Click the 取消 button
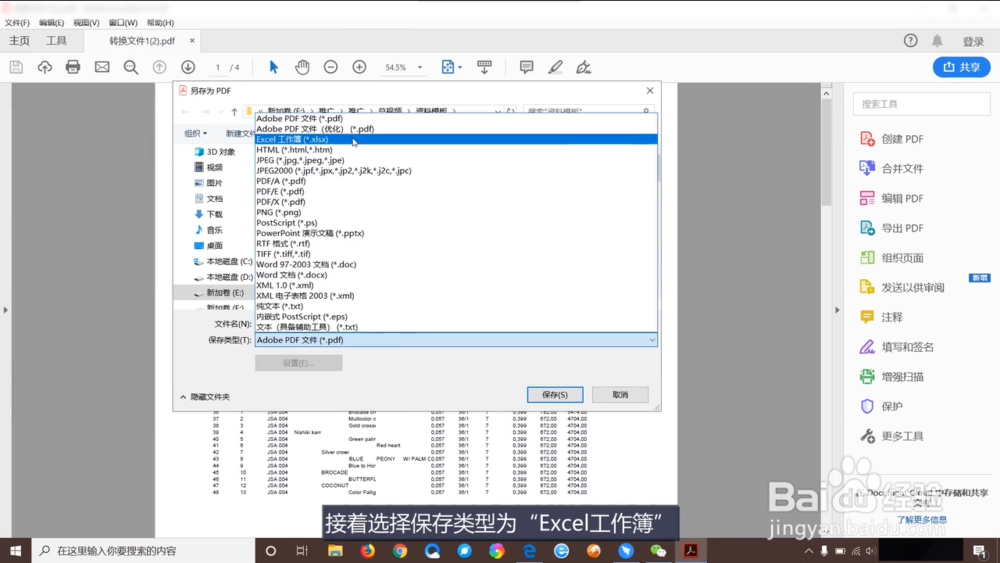1000x563 pixels. 620,395
